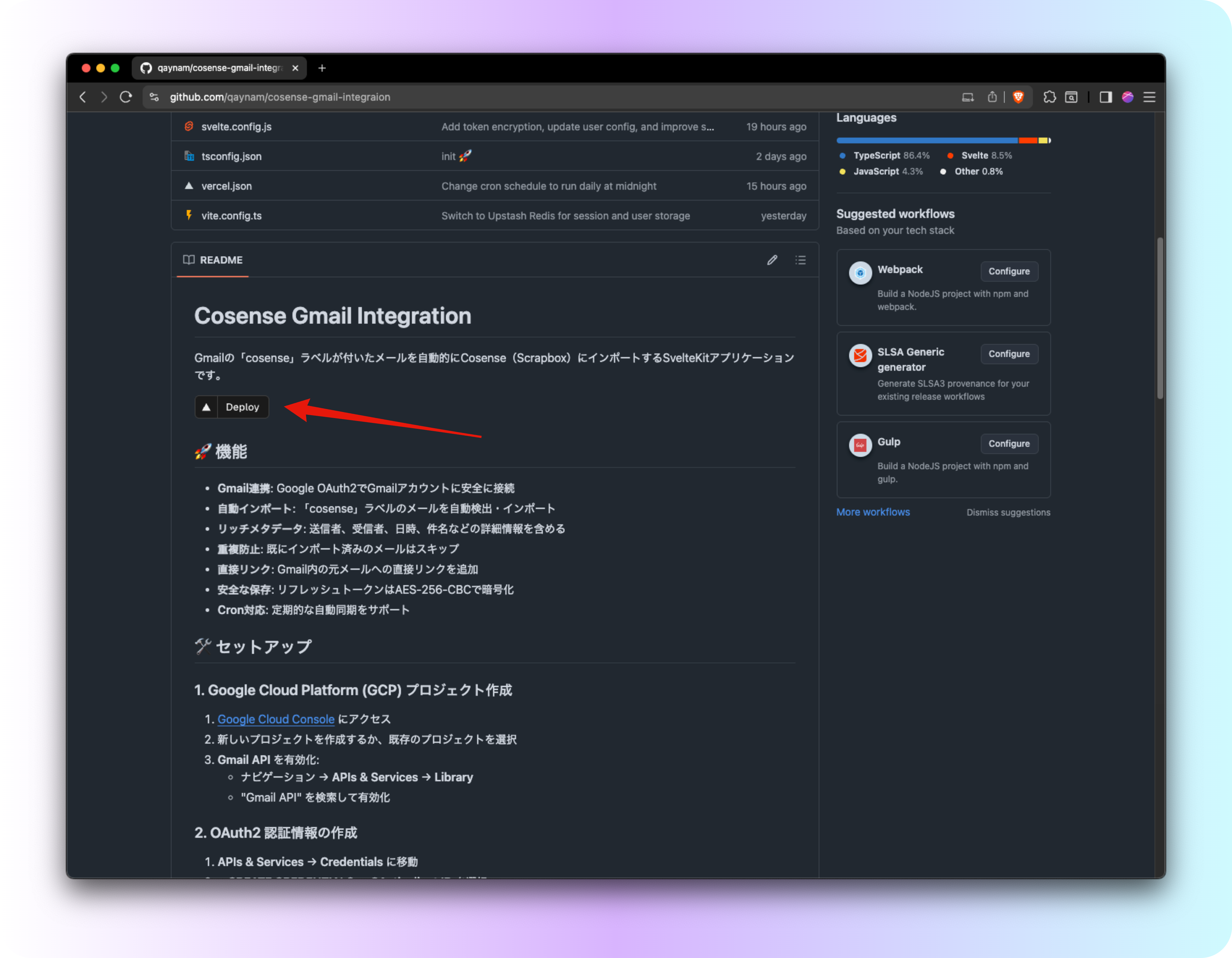Image resolution: width=1232 pixels, height=958 pixels.
Task: Toggle the browser sidebar panel
Action: click(1106, 97)
